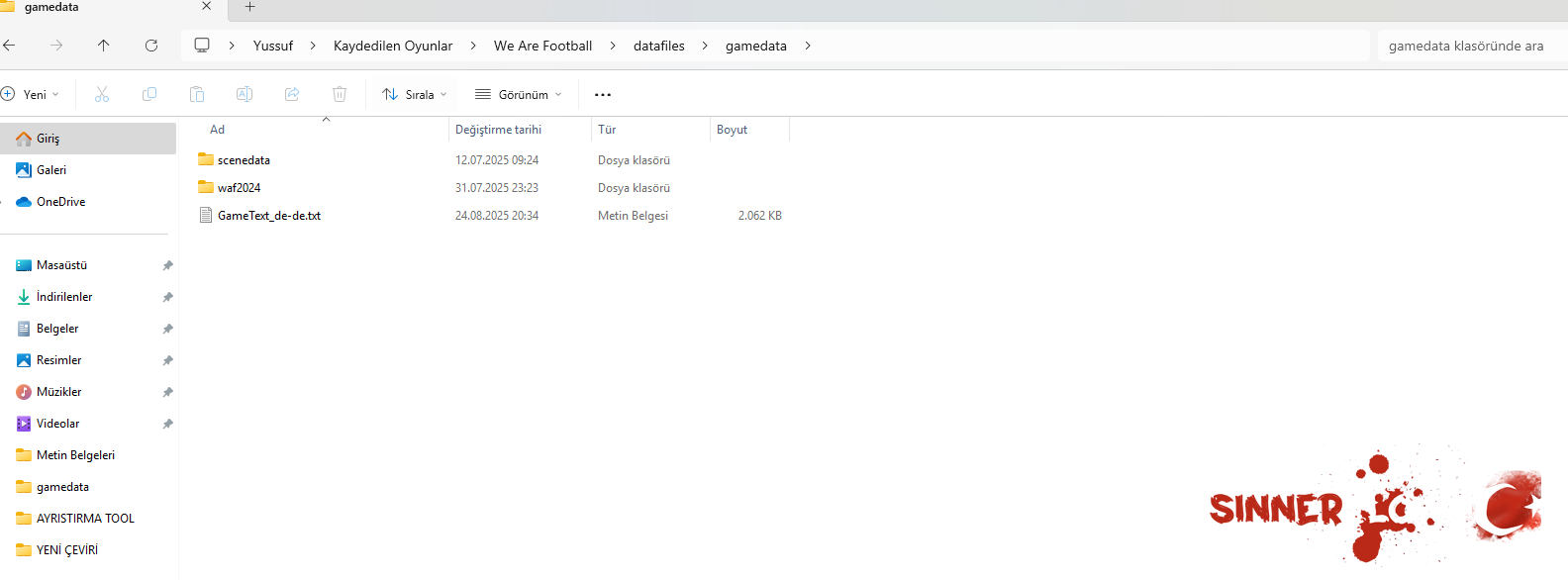Click the Cut scissors icon in toolbar
The image size is (1568, 580).
[x=102, y=94]
